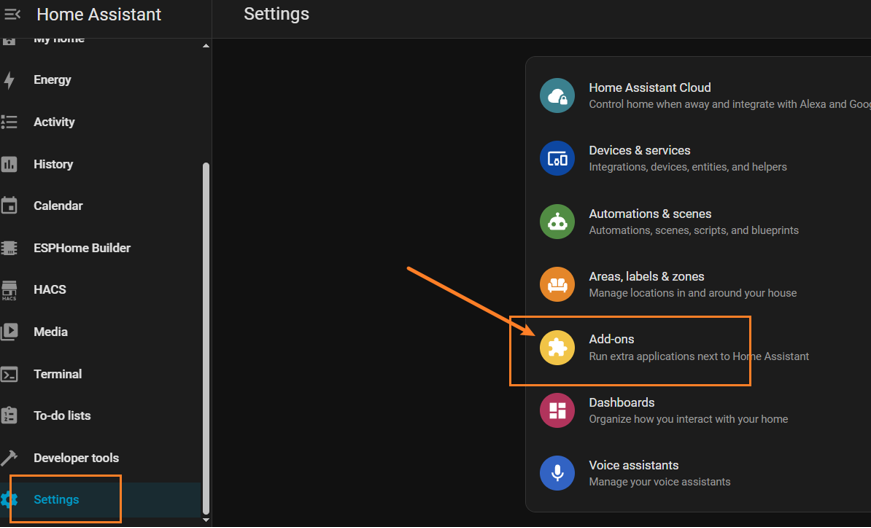Screen dimensions: 871x528
Task: Click the Terminal console icon
Action: [9, 374]
